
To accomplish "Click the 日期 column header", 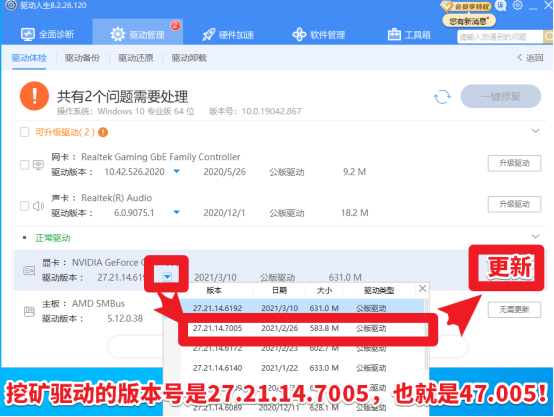I will coord(279,290).
